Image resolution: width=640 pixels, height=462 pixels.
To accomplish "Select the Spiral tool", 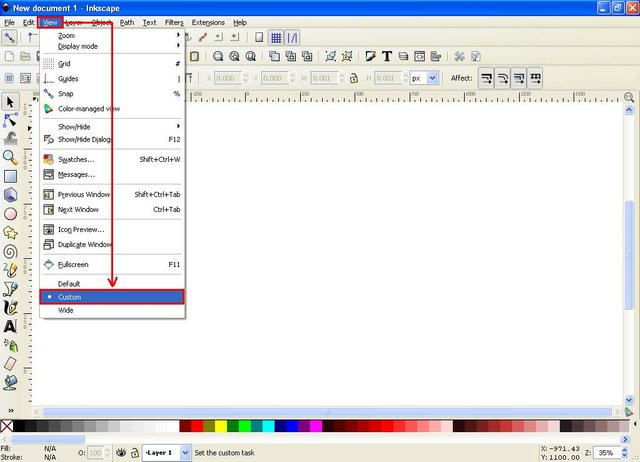I will tap(10, 251).
